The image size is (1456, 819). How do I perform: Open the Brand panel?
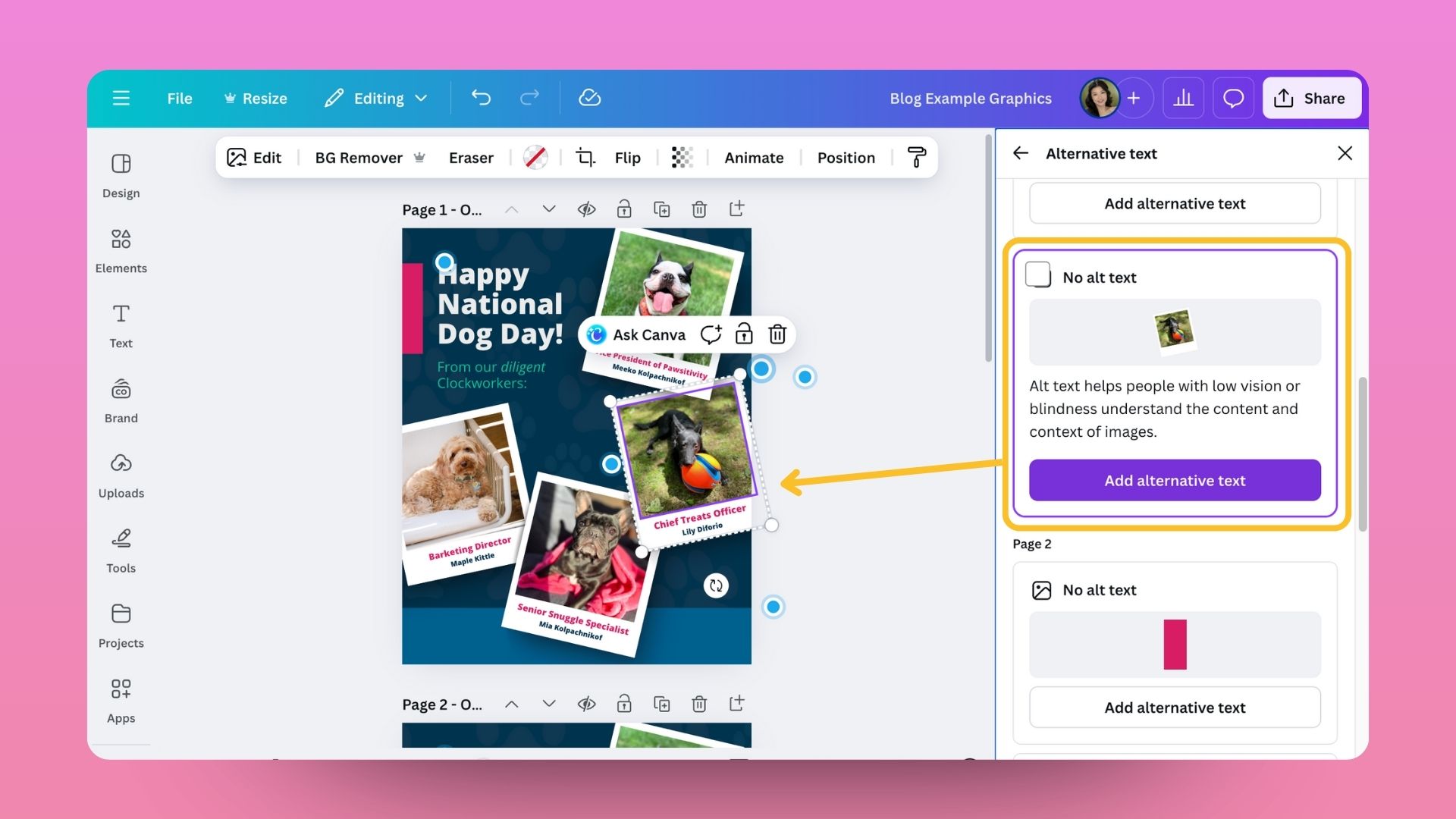(x=121, y=400)
